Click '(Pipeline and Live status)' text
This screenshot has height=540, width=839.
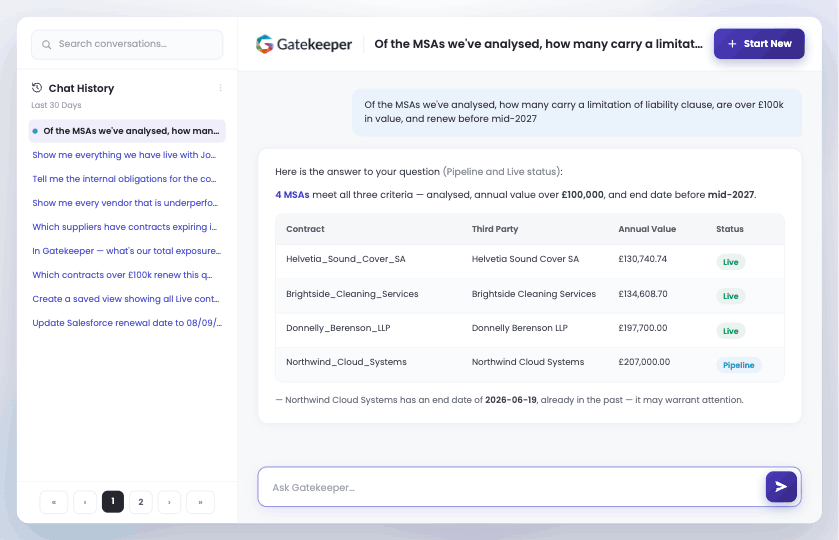pos(501,172)
